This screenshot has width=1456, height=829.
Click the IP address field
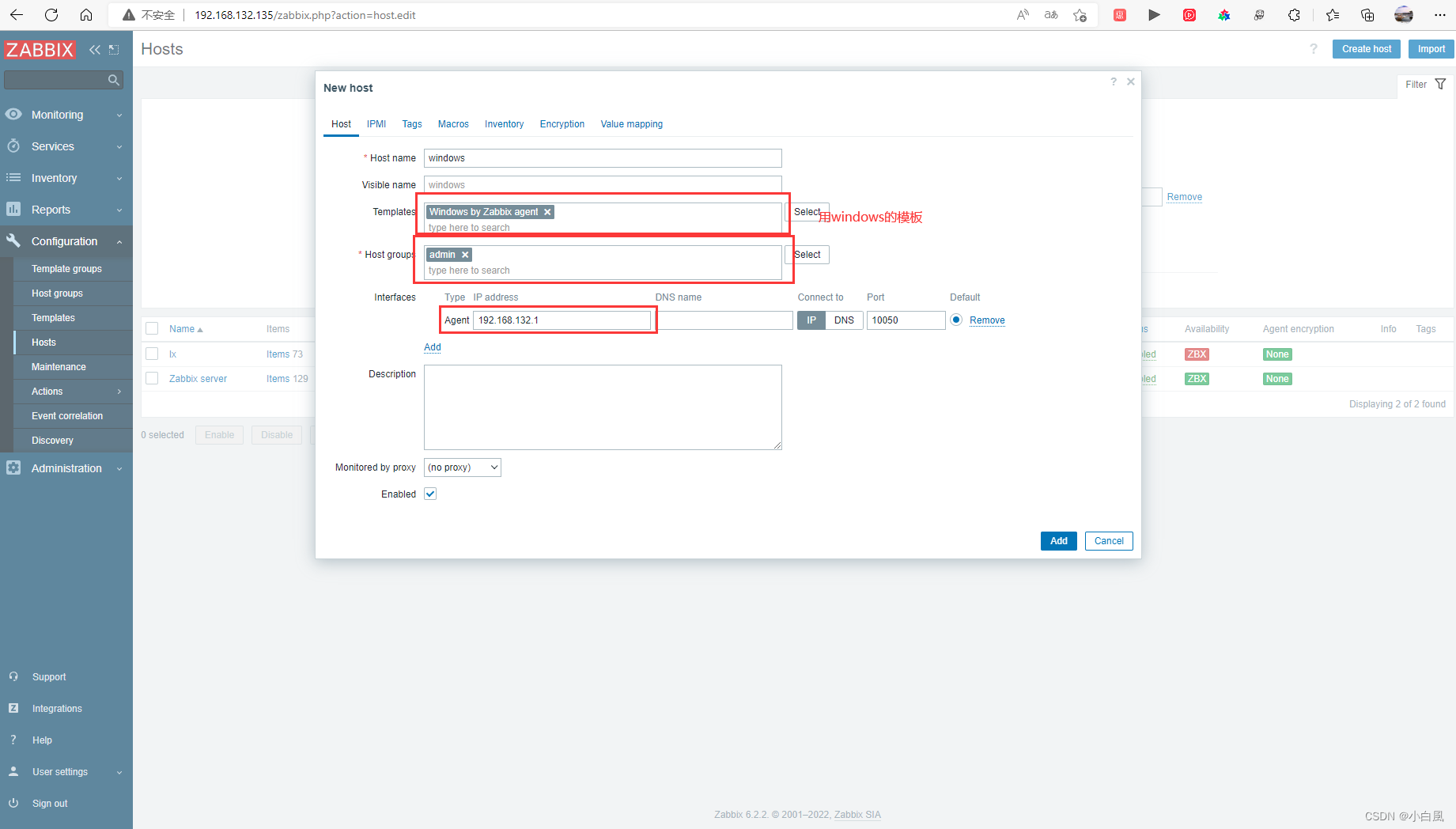click(562, 320)
